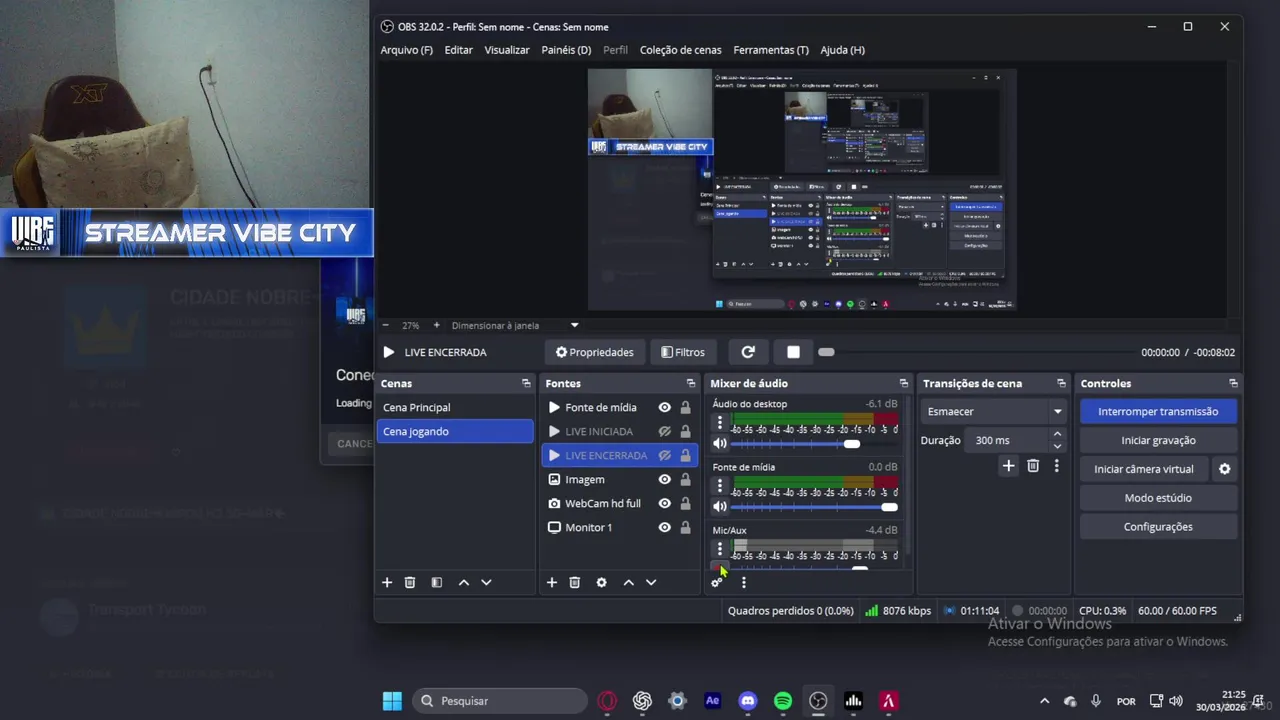Unlock the Monitor 1 source
Image resolution: width=1280 pixels, height=720 pixels.
(x=685, y=527)
